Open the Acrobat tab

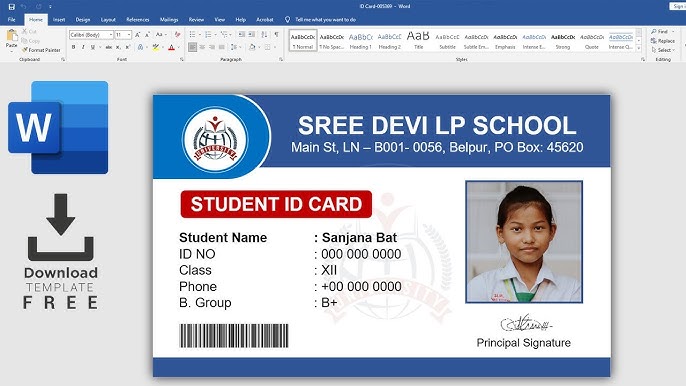265,19
